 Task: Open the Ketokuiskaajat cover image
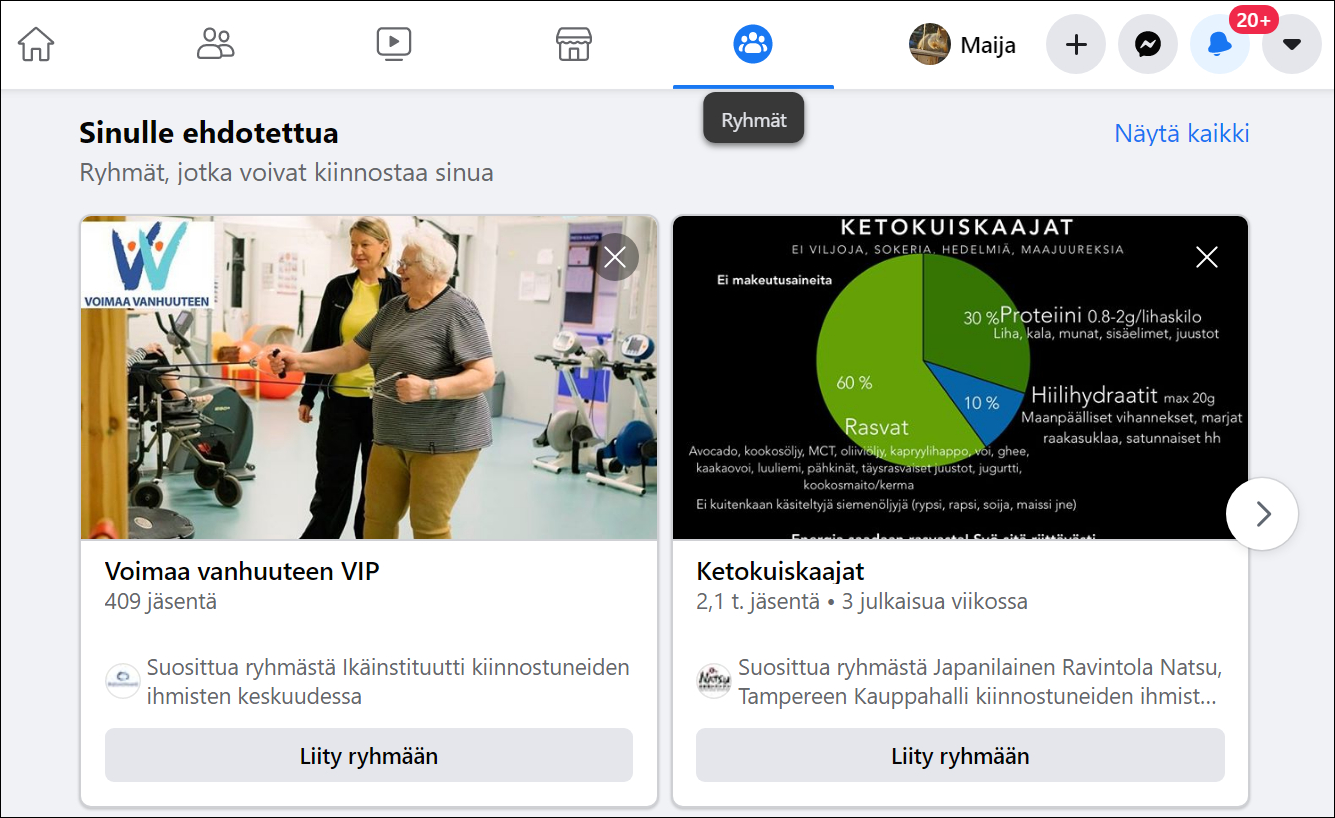pos(960,378)
